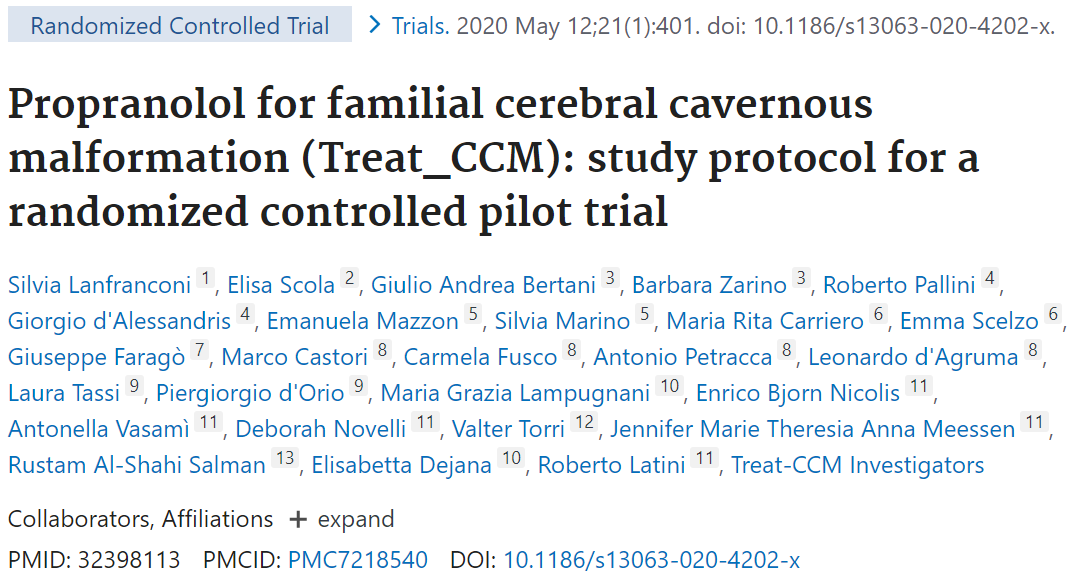1074x579 pixels.
Task: Click affiliation 12 next to Valter Torri
Action: pyautogui.click(x=583, y=423)
